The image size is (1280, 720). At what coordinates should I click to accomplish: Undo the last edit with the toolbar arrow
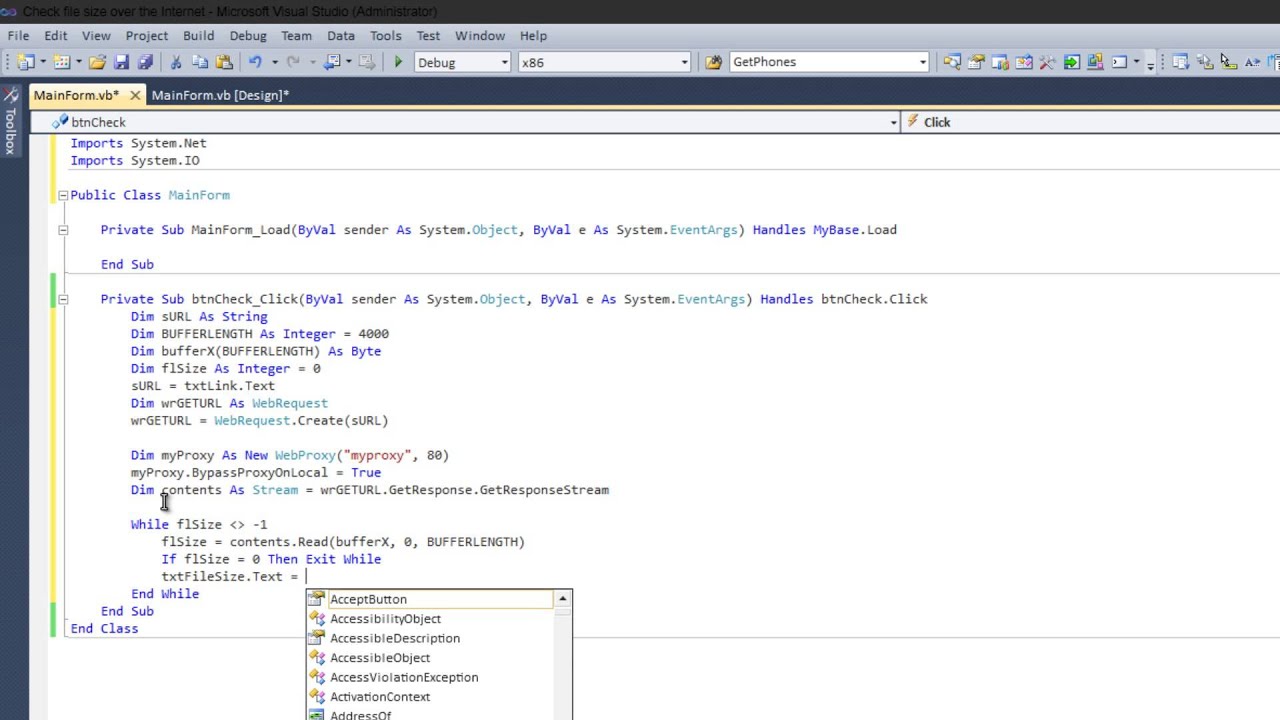coord(255,62)
